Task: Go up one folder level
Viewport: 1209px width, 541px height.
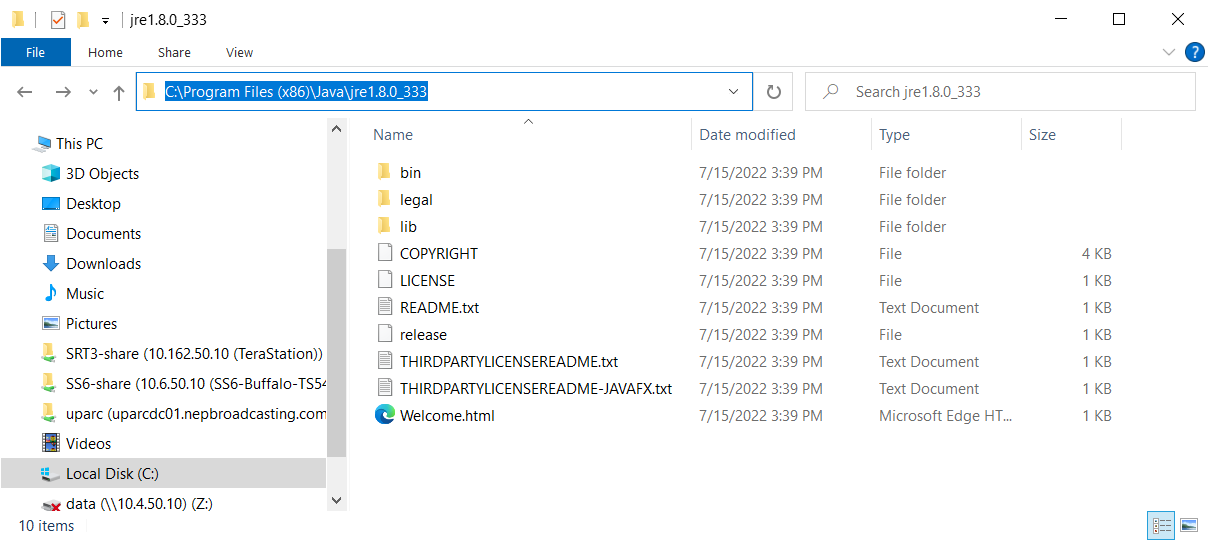Action: pyautogui.click(x=119, y=92)
